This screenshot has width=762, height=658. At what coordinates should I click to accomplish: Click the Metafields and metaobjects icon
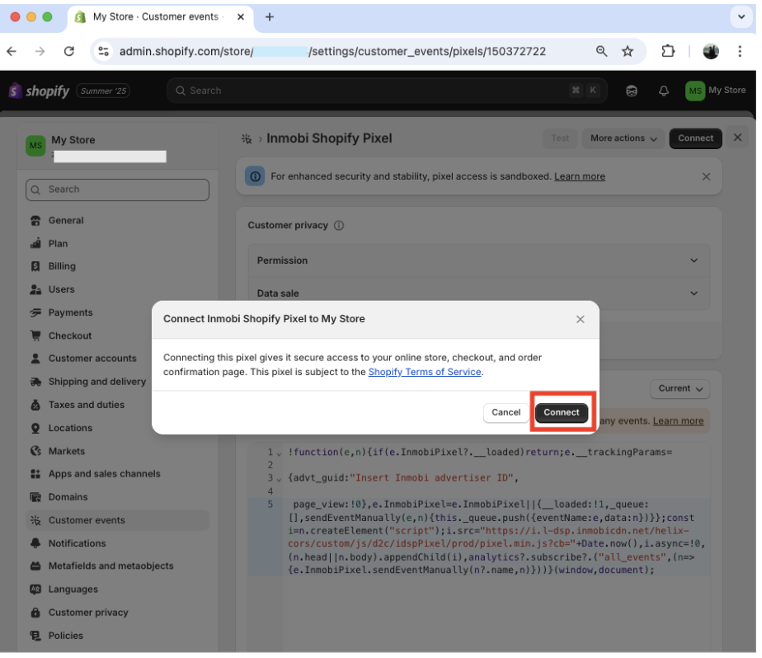pos(35,566)
